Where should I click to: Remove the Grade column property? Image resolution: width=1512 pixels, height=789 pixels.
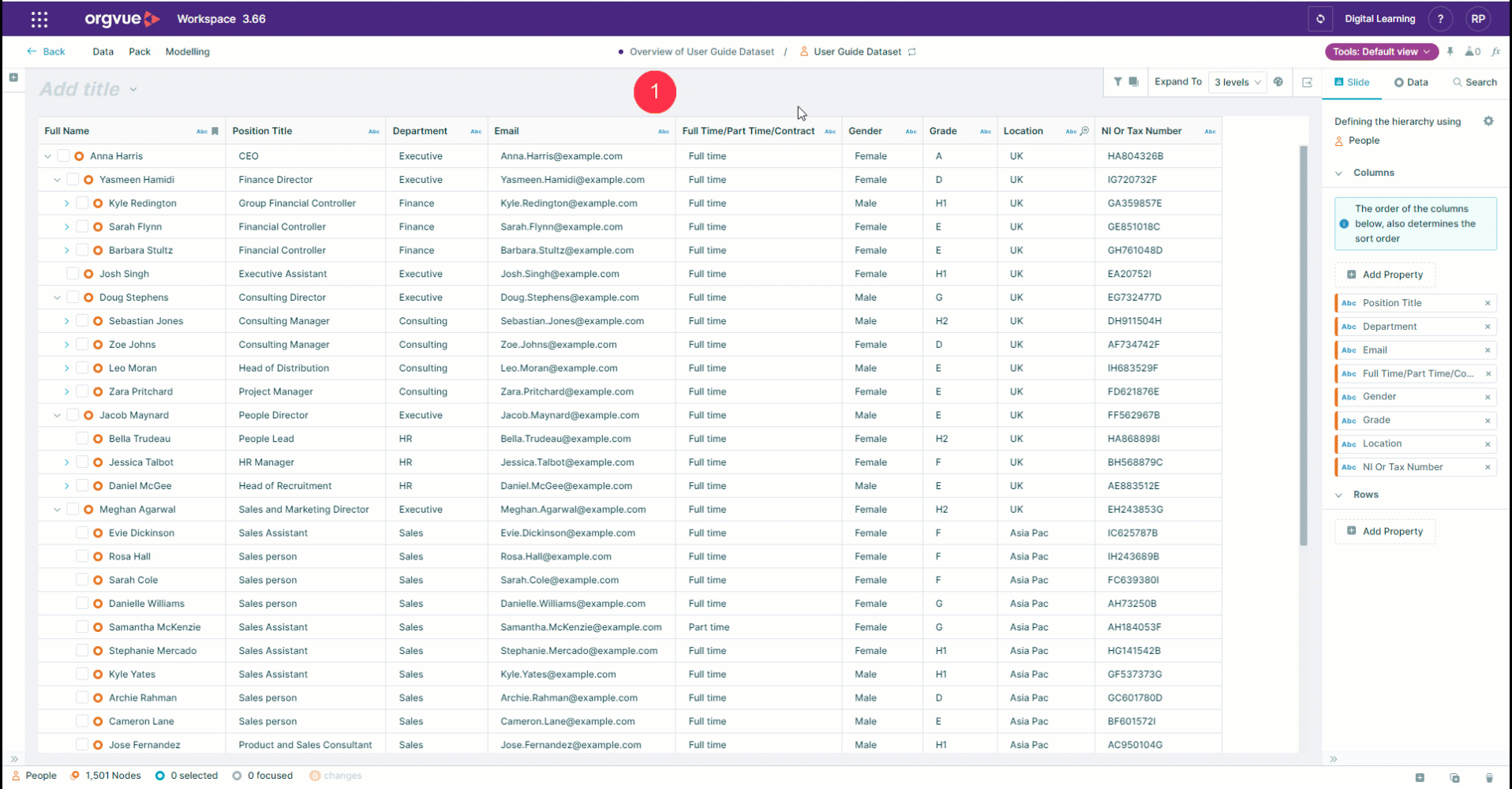point(1488,421)
